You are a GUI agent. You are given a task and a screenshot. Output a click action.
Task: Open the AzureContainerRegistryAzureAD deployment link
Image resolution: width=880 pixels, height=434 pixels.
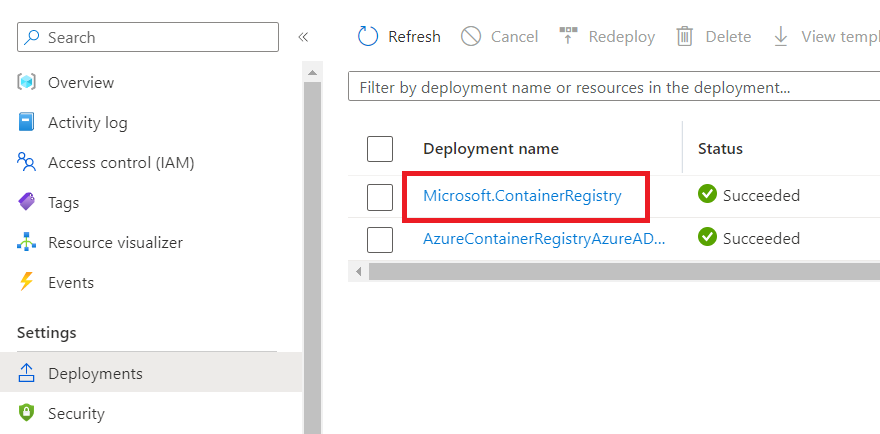(543, 238)
